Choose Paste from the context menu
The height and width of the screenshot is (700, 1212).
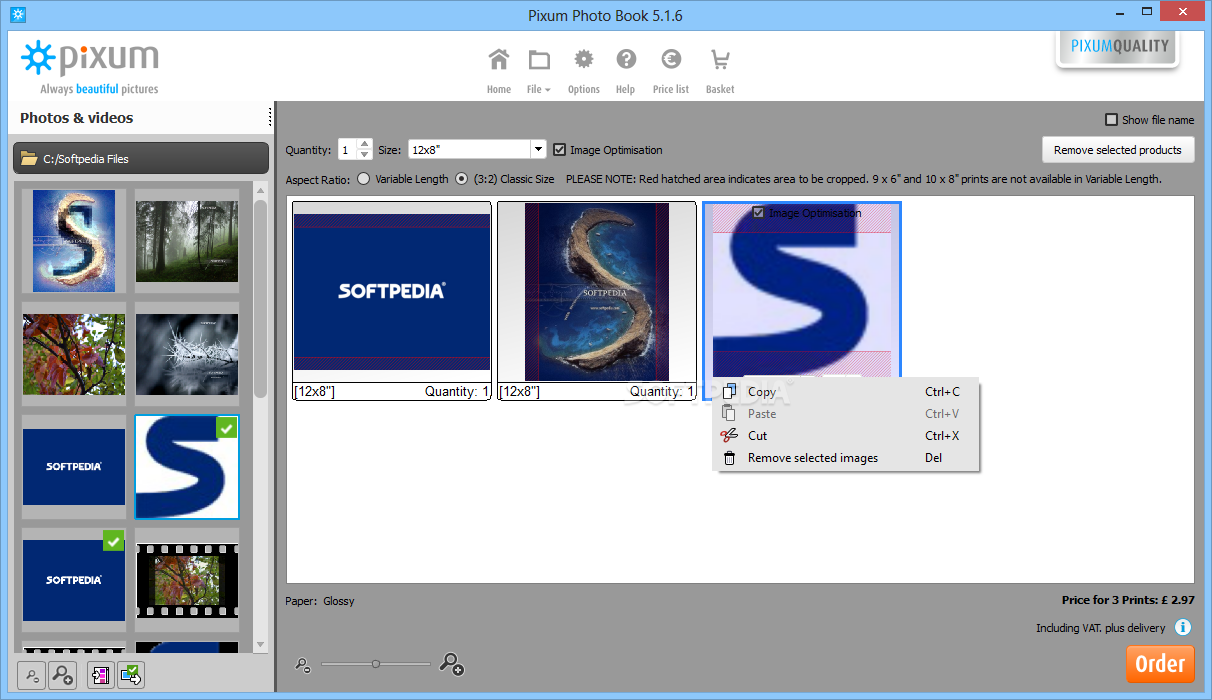pos(846,414)
